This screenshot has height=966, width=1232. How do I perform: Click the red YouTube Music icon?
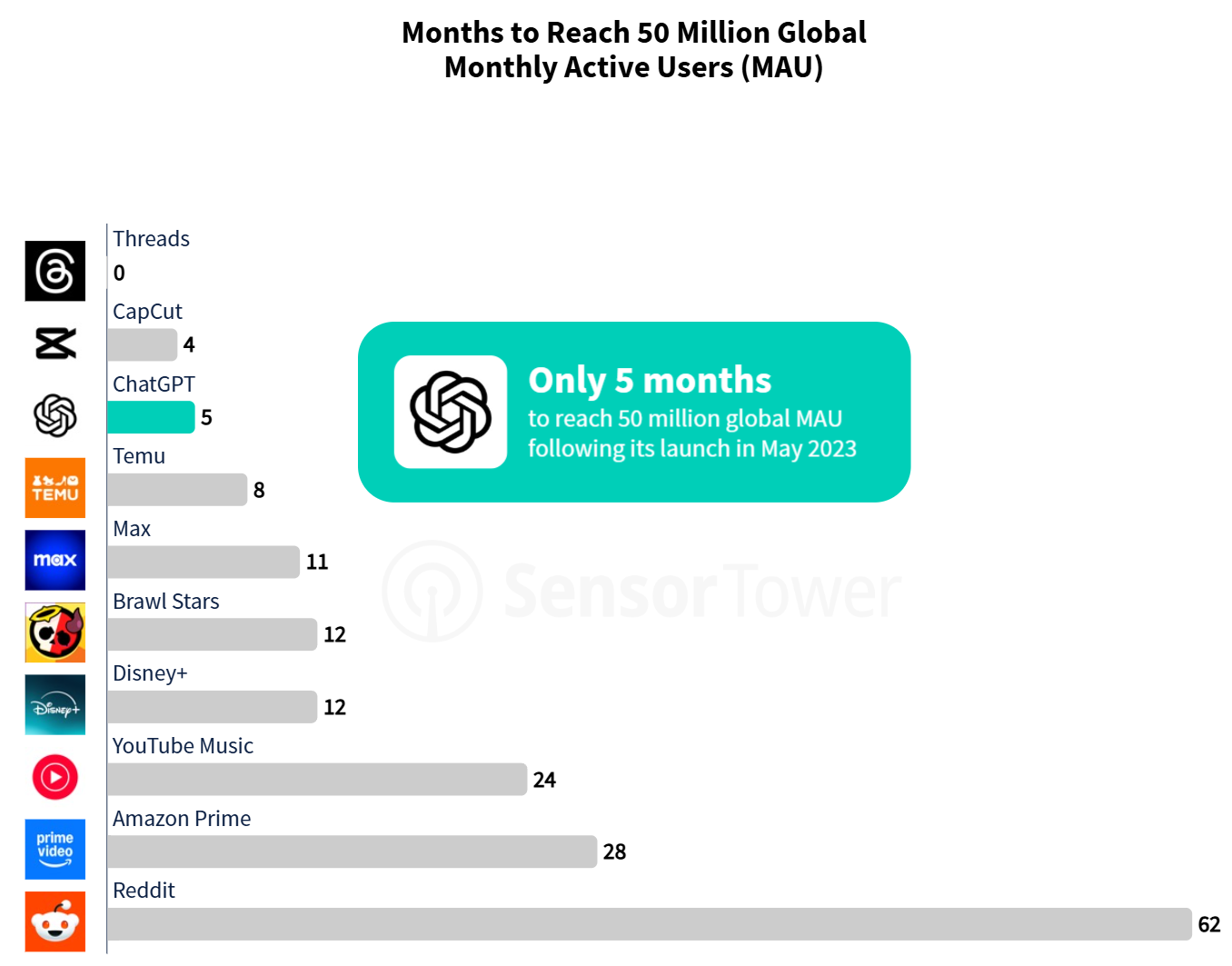click(x=55, y=777)
